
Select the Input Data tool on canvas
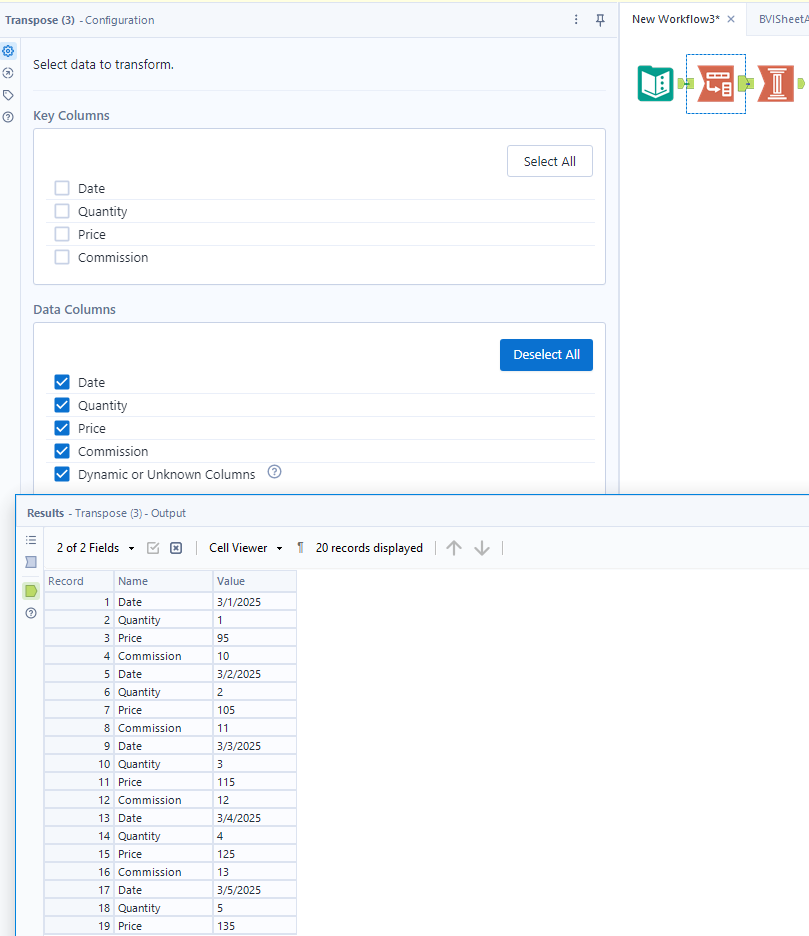(x=656, y=84)
